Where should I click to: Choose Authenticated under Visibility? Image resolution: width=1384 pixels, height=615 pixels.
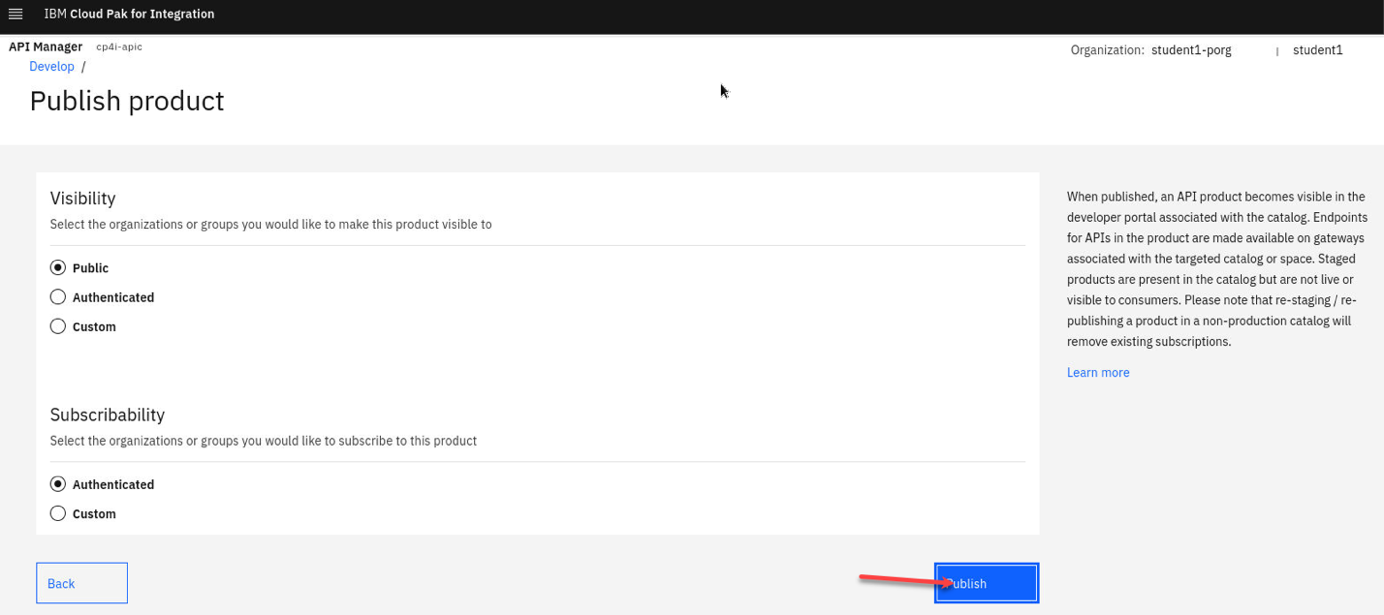click(58, 297)
